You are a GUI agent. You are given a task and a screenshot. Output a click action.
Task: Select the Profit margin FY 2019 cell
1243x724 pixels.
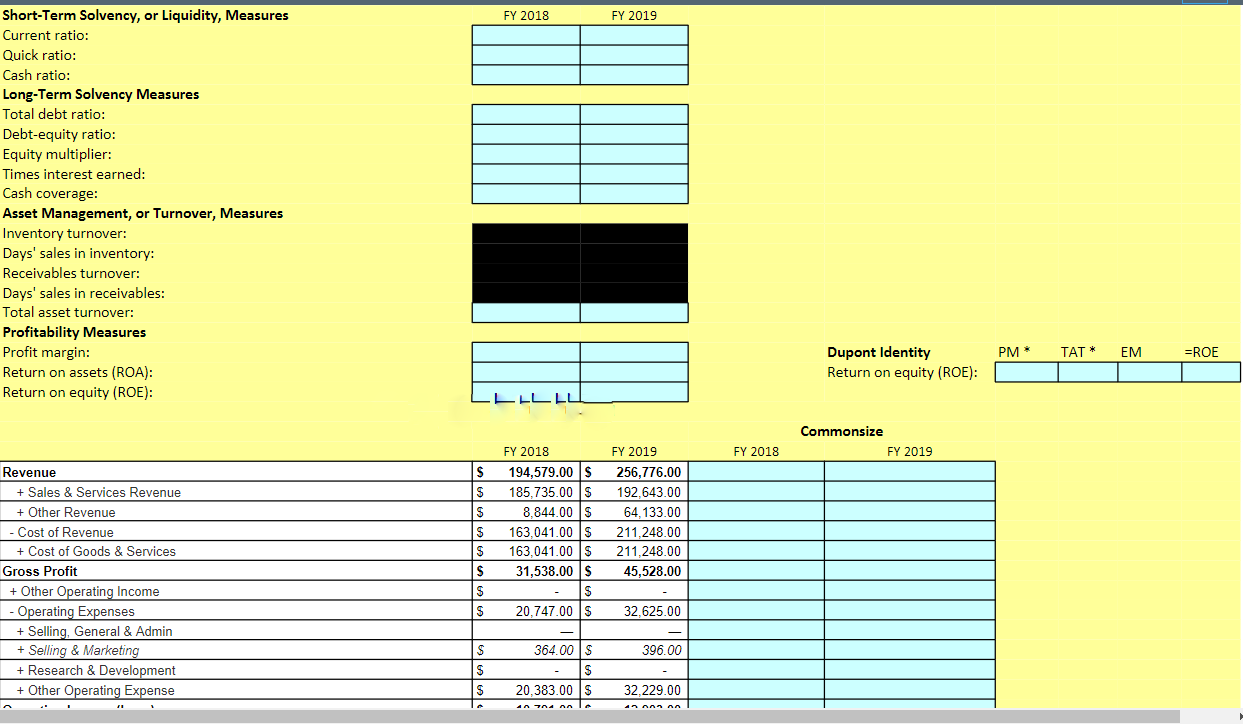point(634,351)
